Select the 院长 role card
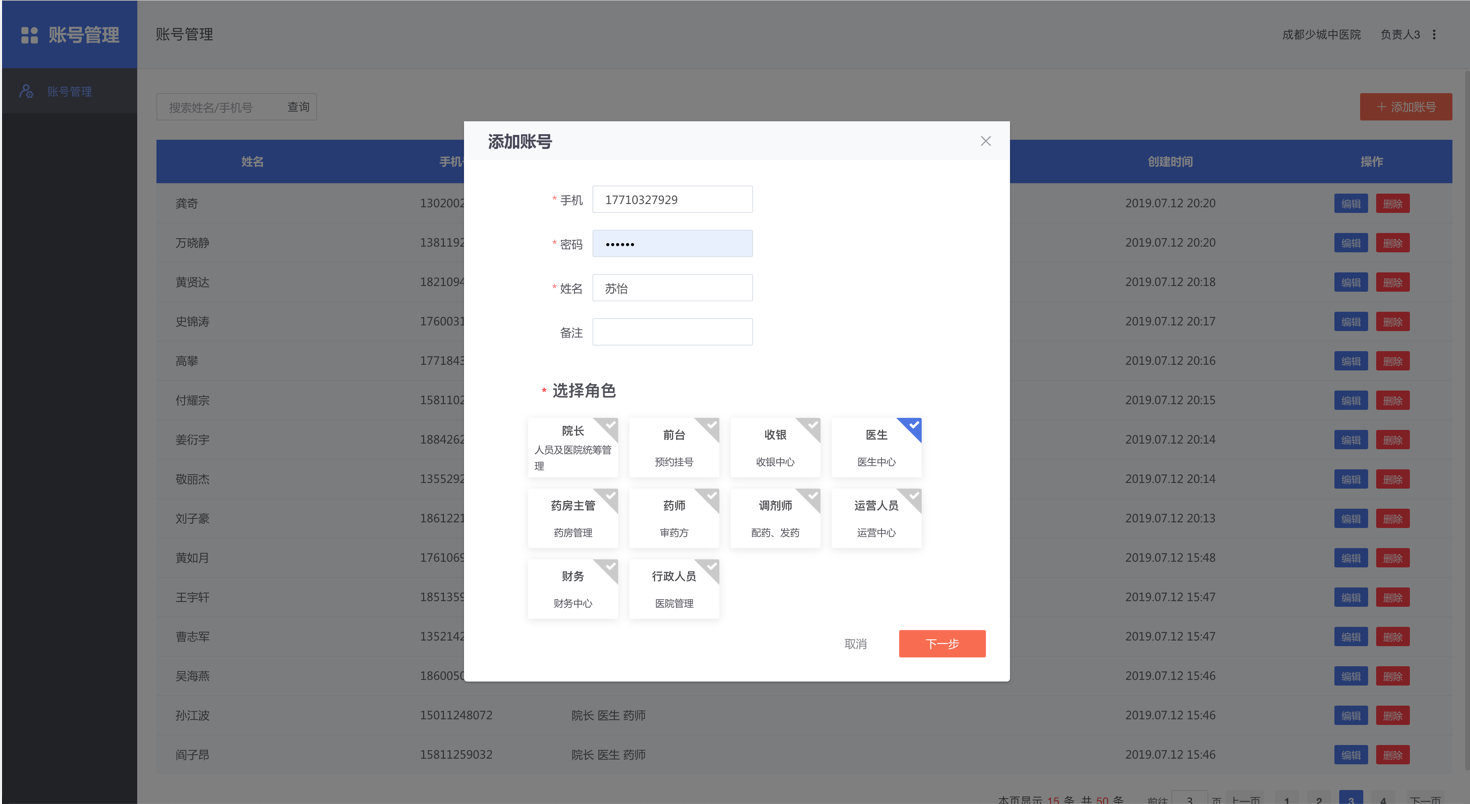 (573, 447)
